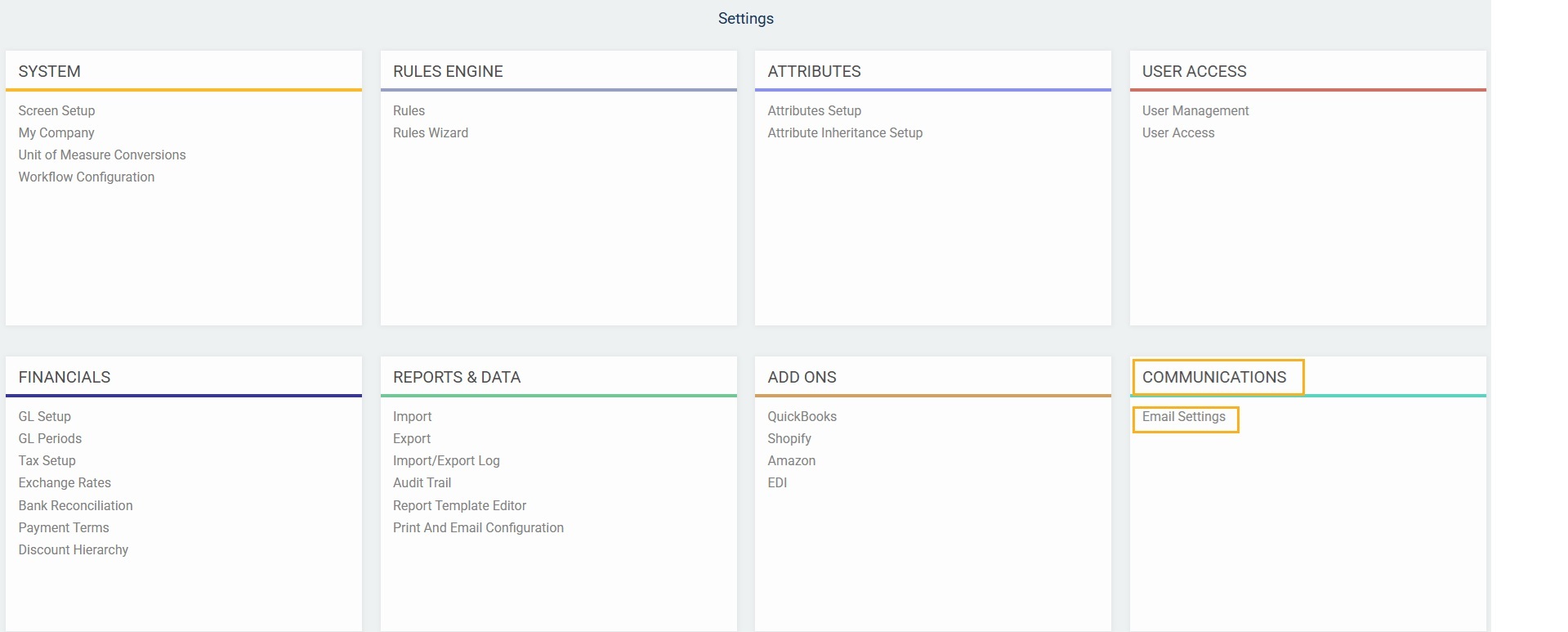Click the SYSTEM section heading
The height and width of the screenshot is (632, 1568).
click(49, 71)
